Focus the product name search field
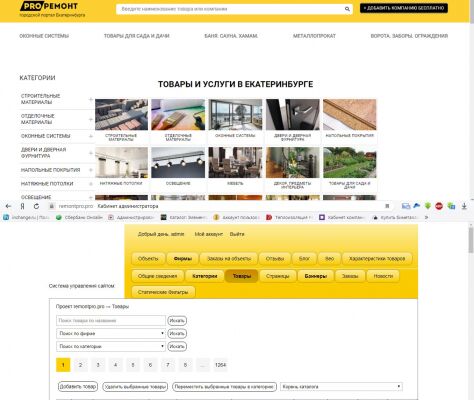Viewport: 474px width, 400px height. 111,321
